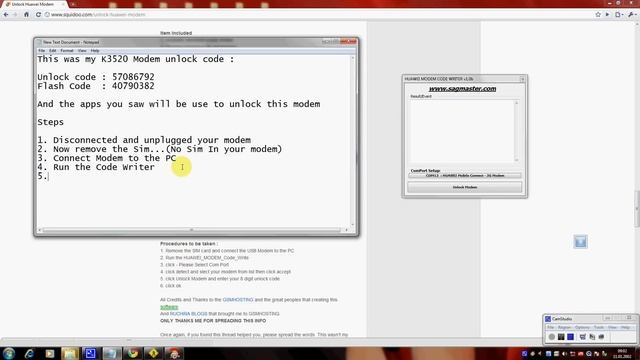The width and height of the screenshot is (640, 360).
Task: Click Notepad vertical scrollbar down arrow
Action: 353,225
